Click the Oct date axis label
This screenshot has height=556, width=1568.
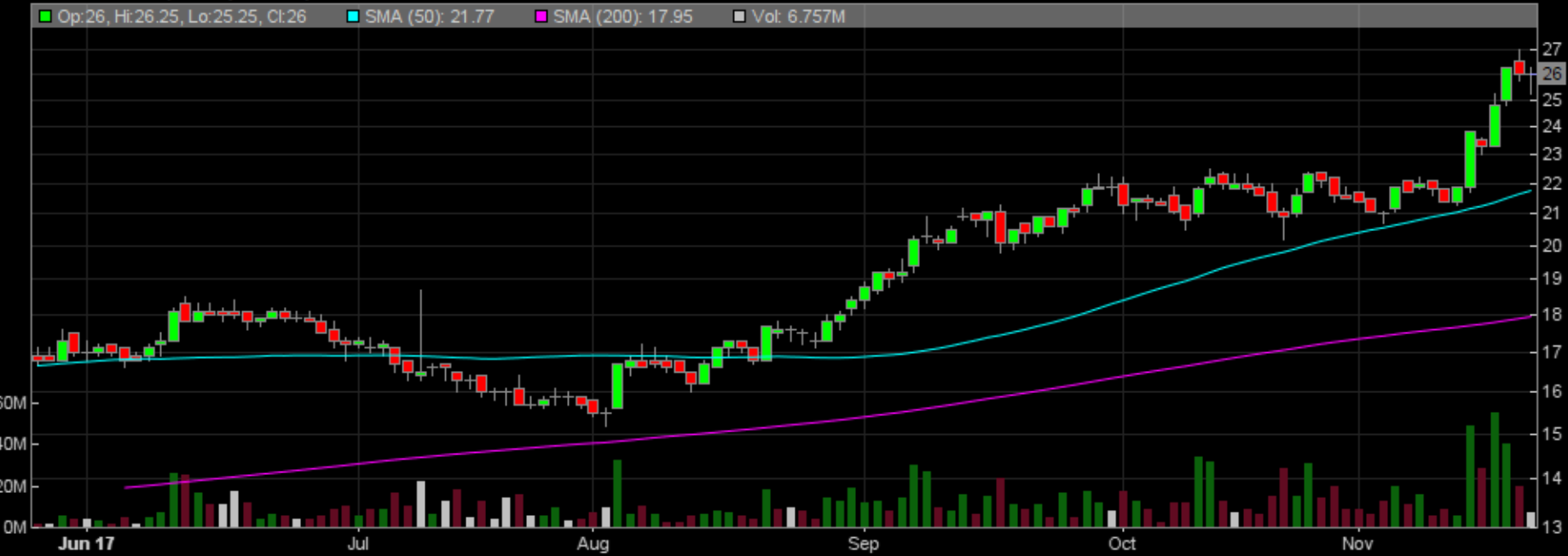point(1122,543)
